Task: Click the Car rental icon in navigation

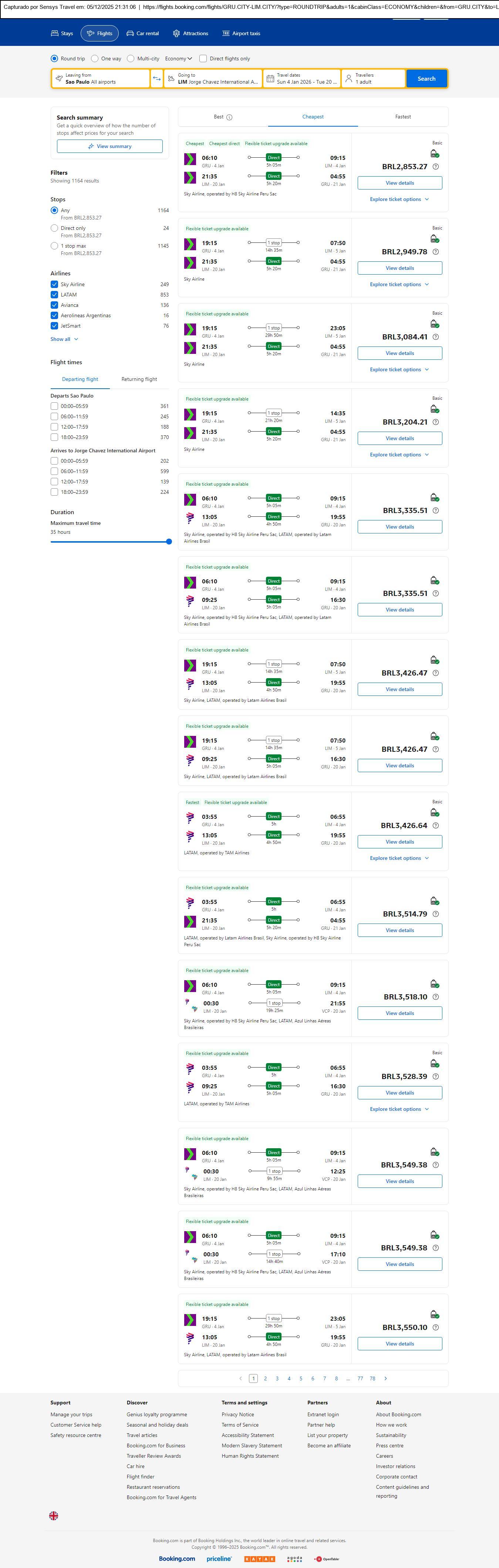Action: pyautogui.click(x=130, y=33)
